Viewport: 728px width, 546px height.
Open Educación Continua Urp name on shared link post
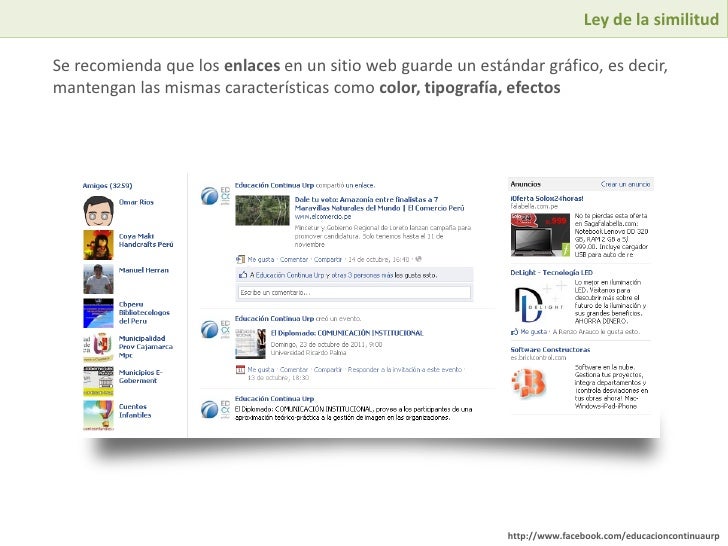pyautogui.click(x=274, y=185)
